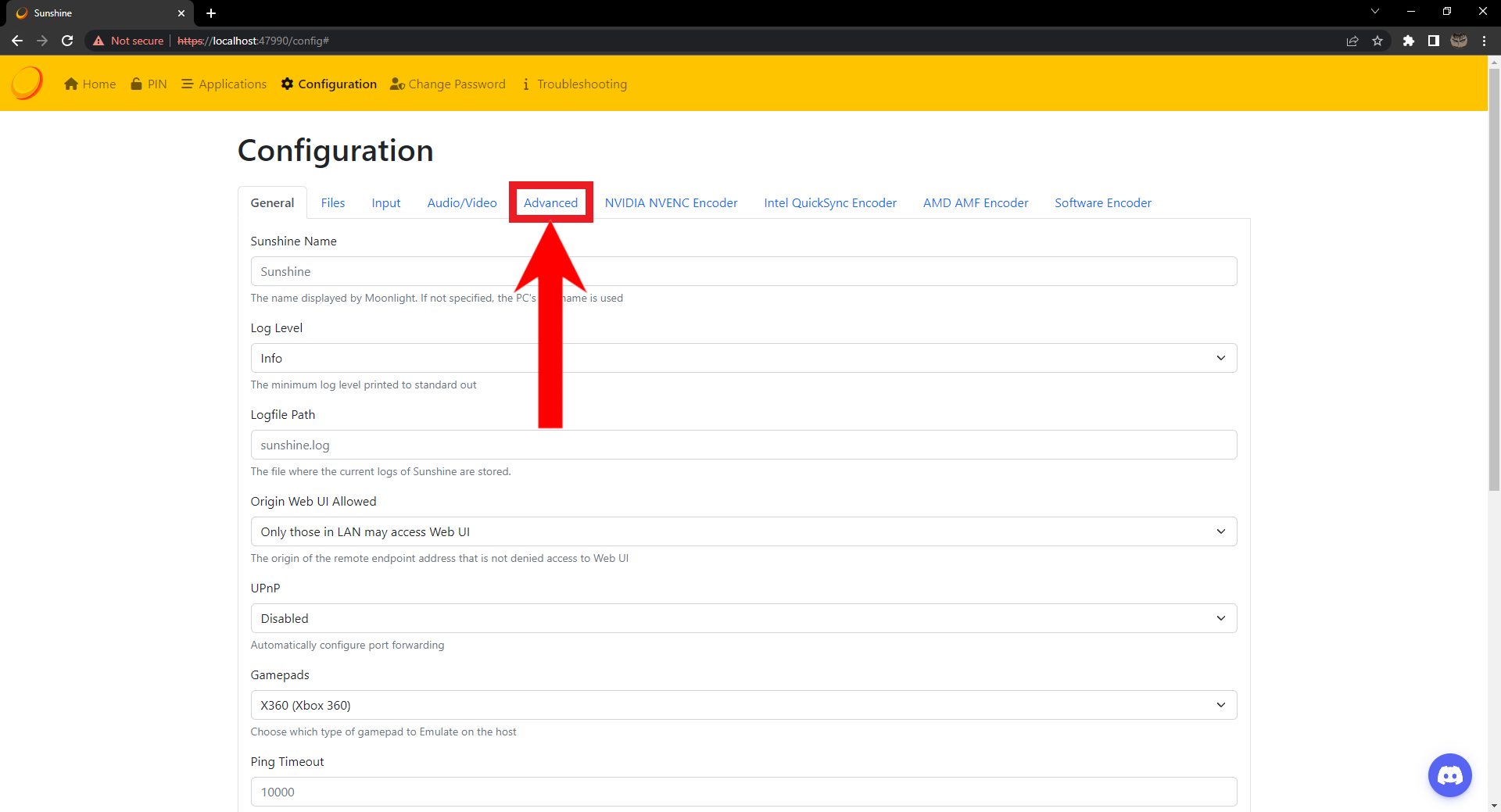
Task: Open the Troubleshooting page
Action: 574,84
